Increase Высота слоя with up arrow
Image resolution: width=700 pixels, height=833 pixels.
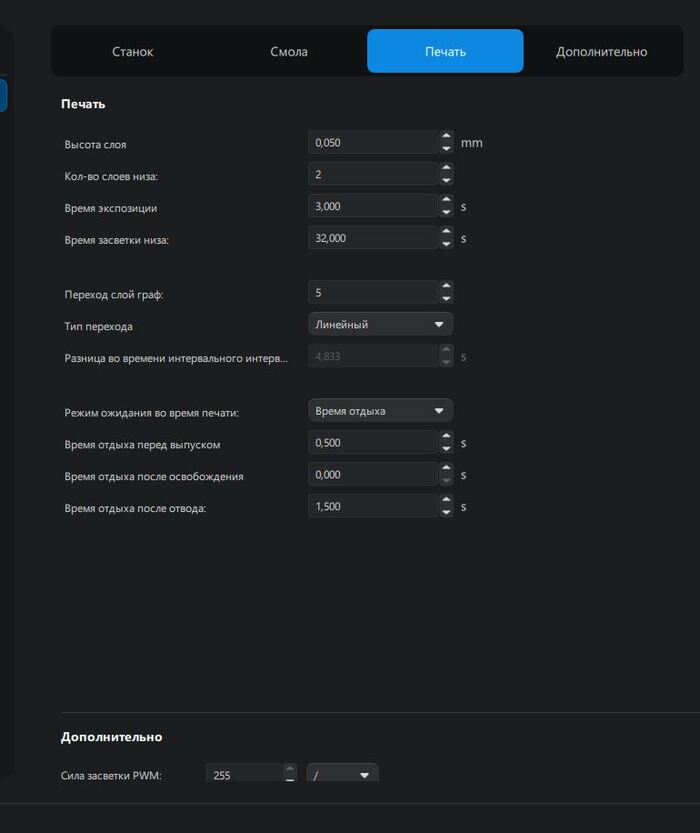(446, 137)
